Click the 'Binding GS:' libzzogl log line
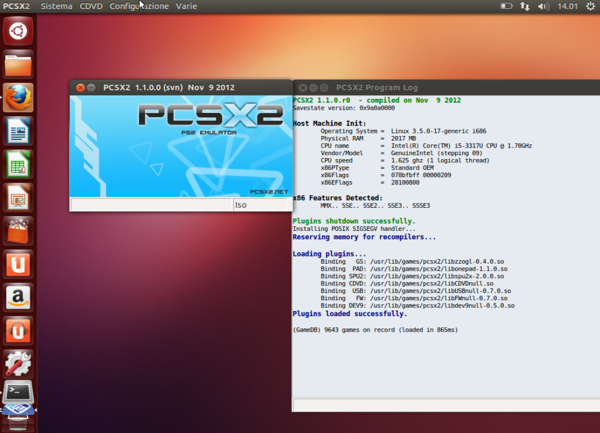 coord(412,262)
